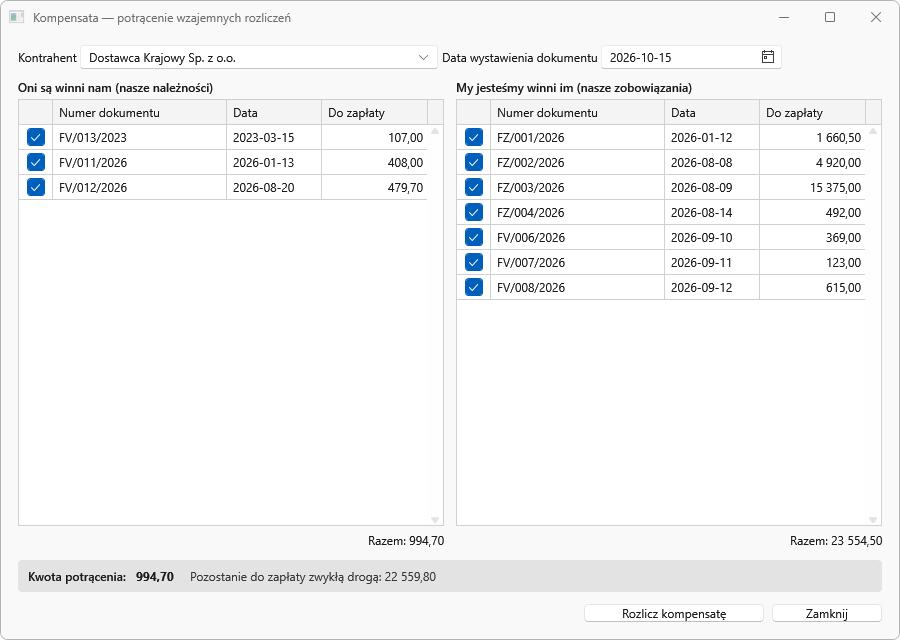900x640 pixels.
Task: Click Rozlicz kompensatę button
Action: pos(674,614)
